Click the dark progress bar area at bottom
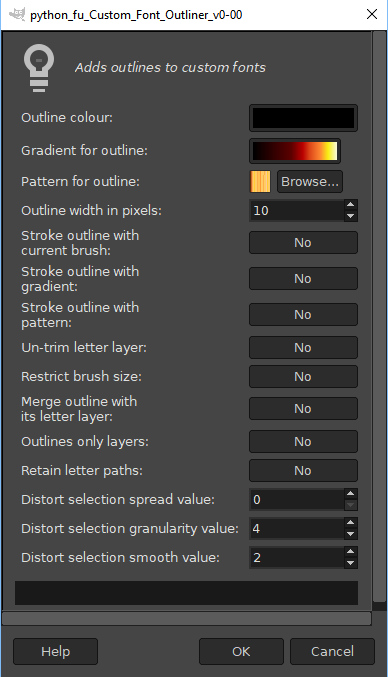The width and height of the screenshot is (388, 677). (186, 593)
